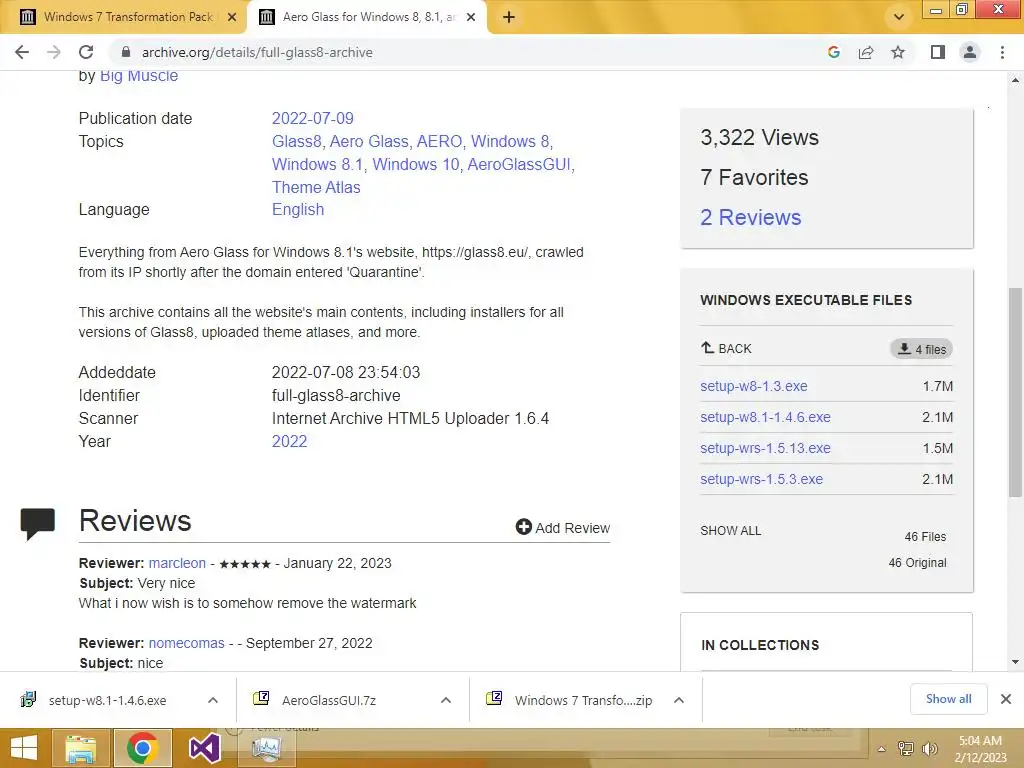
Task: Click the BACK arrow in files panel
Action: click(x=726, y=348)
